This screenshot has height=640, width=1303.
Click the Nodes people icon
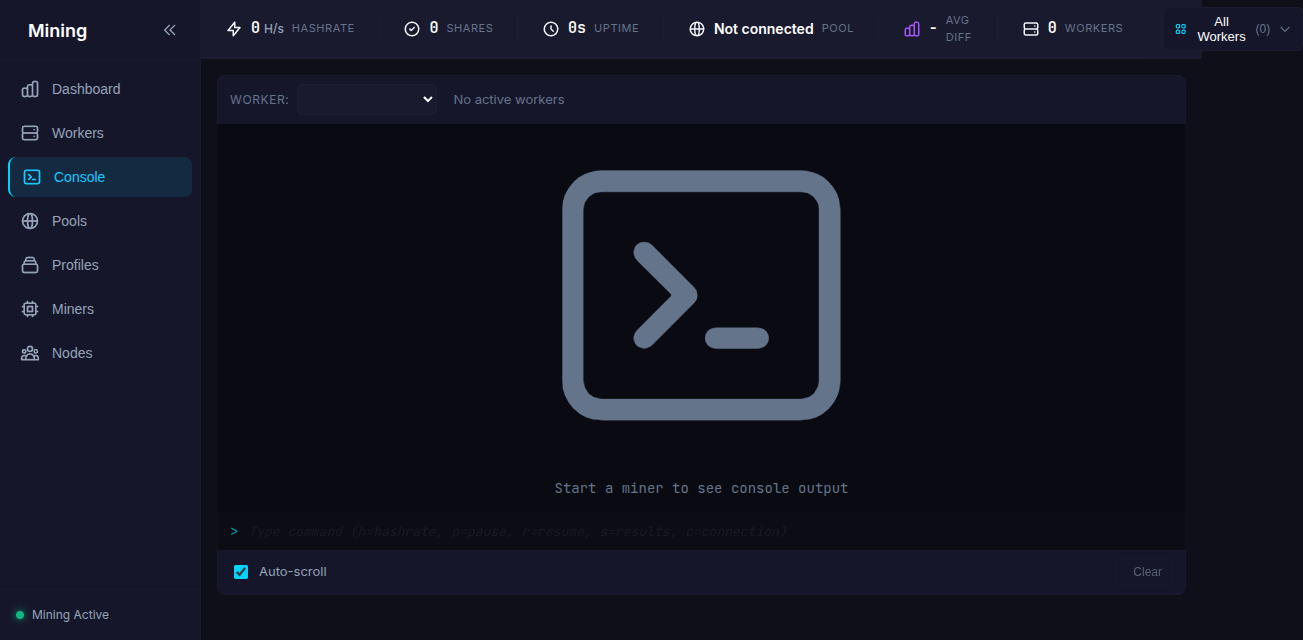(x=30, y=353)
